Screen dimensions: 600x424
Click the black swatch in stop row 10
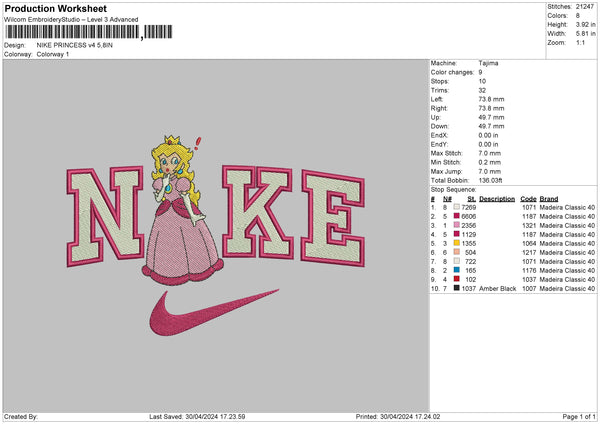pyautogui.click(x=457, y=288)
